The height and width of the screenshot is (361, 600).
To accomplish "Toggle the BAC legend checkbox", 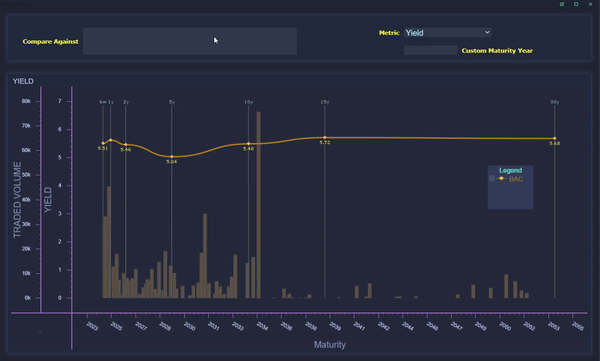I will [492, 178].
